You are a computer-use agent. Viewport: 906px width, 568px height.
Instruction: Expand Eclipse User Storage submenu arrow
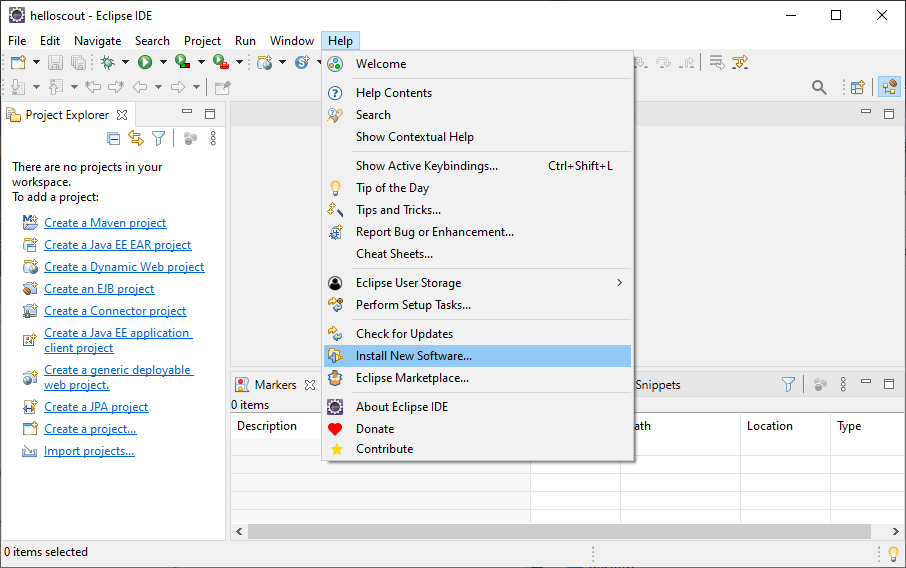[619, 283]
